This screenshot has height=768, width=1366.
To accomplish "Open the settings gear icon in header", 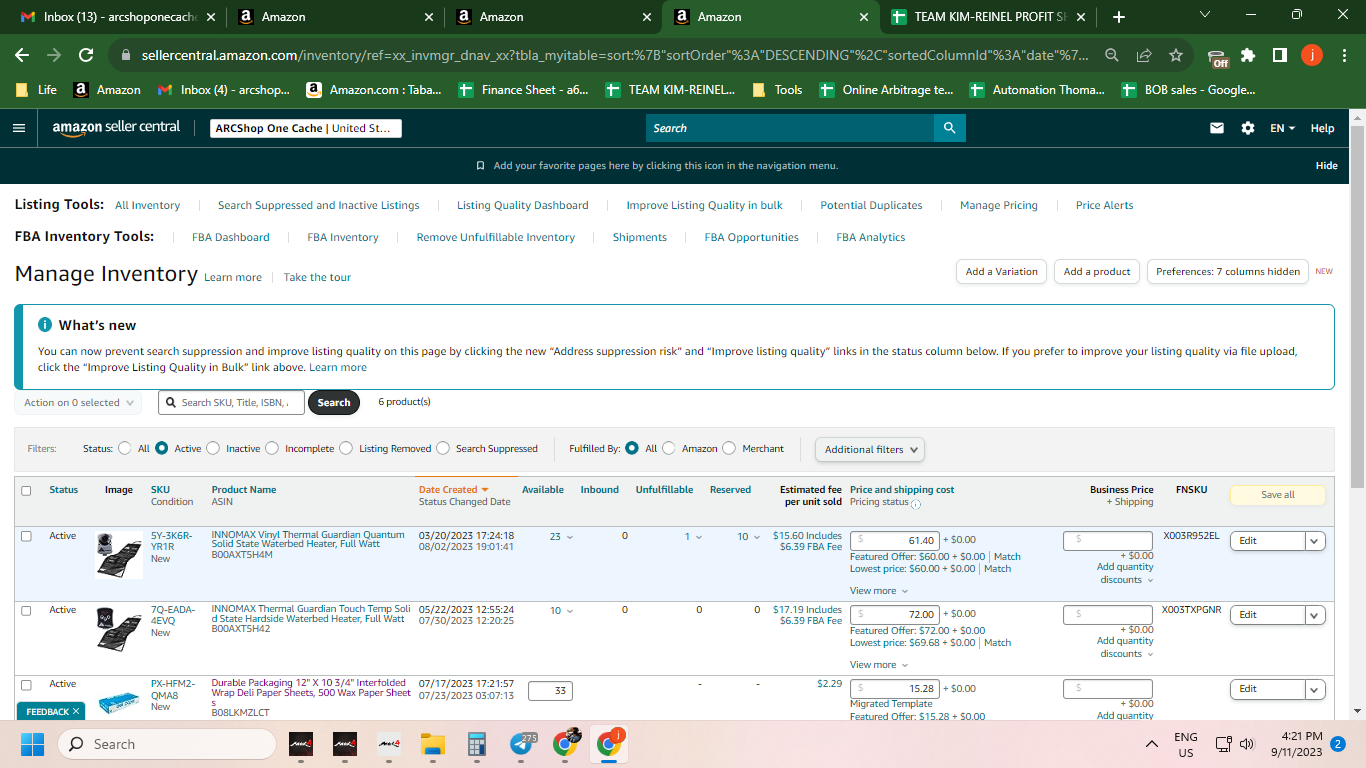I will [1248, 128].
